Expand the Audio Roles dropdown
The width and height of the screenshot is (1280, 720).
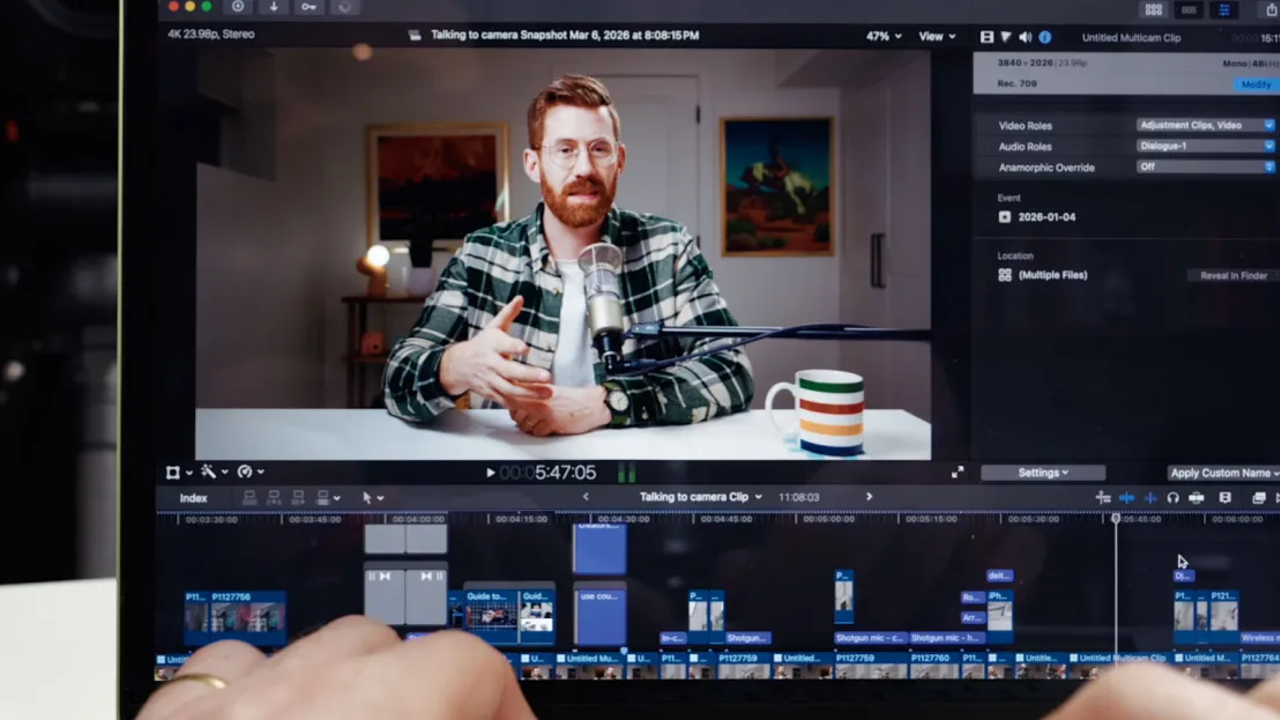click(1205, 146)
